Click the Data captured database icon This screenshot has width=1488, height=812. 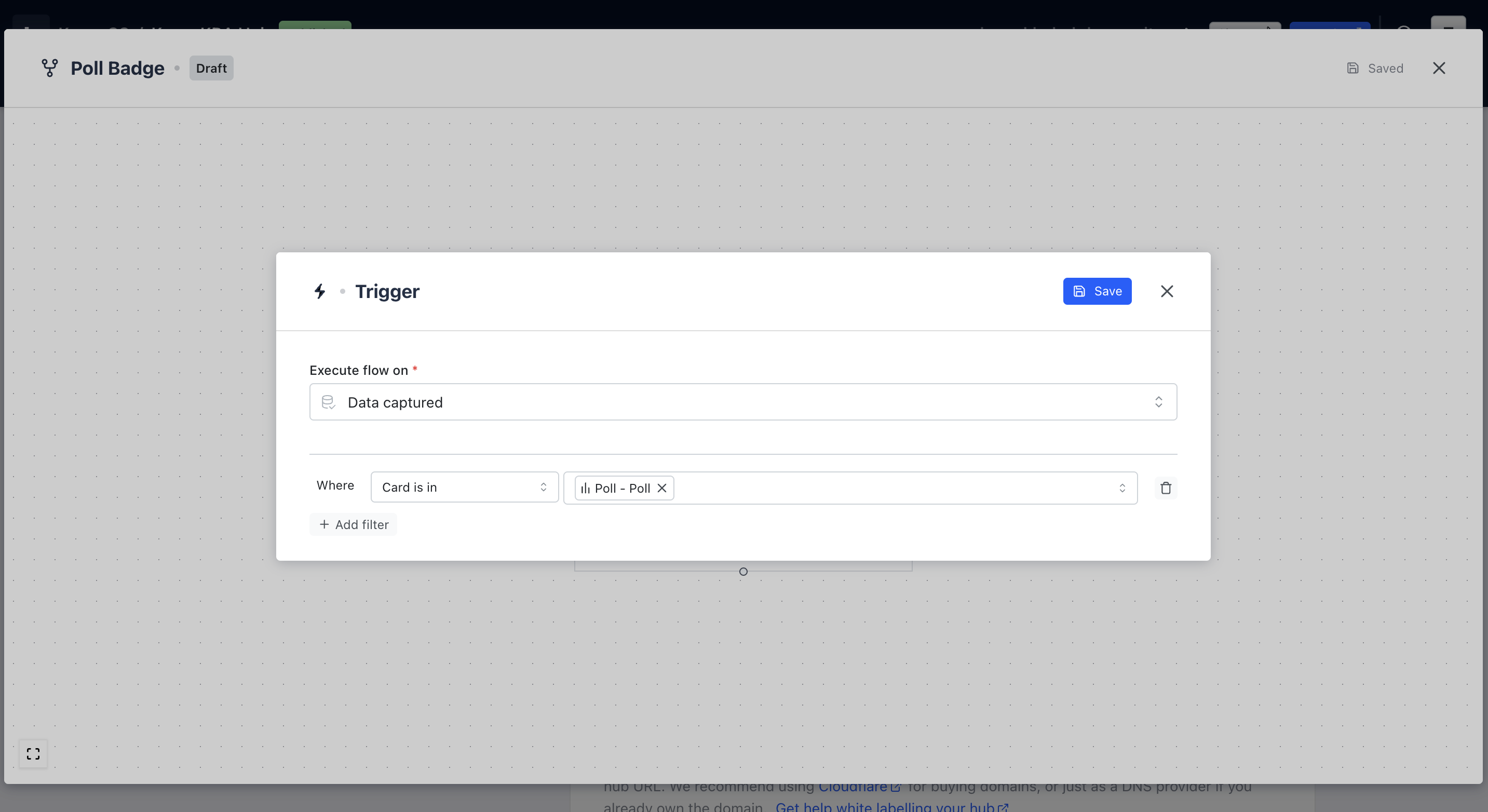coord(328,402)
